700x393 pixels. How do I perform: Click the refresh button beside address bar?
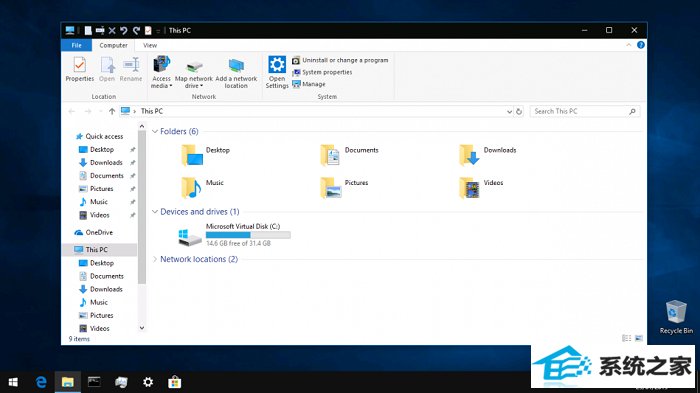tap(519, 111)
